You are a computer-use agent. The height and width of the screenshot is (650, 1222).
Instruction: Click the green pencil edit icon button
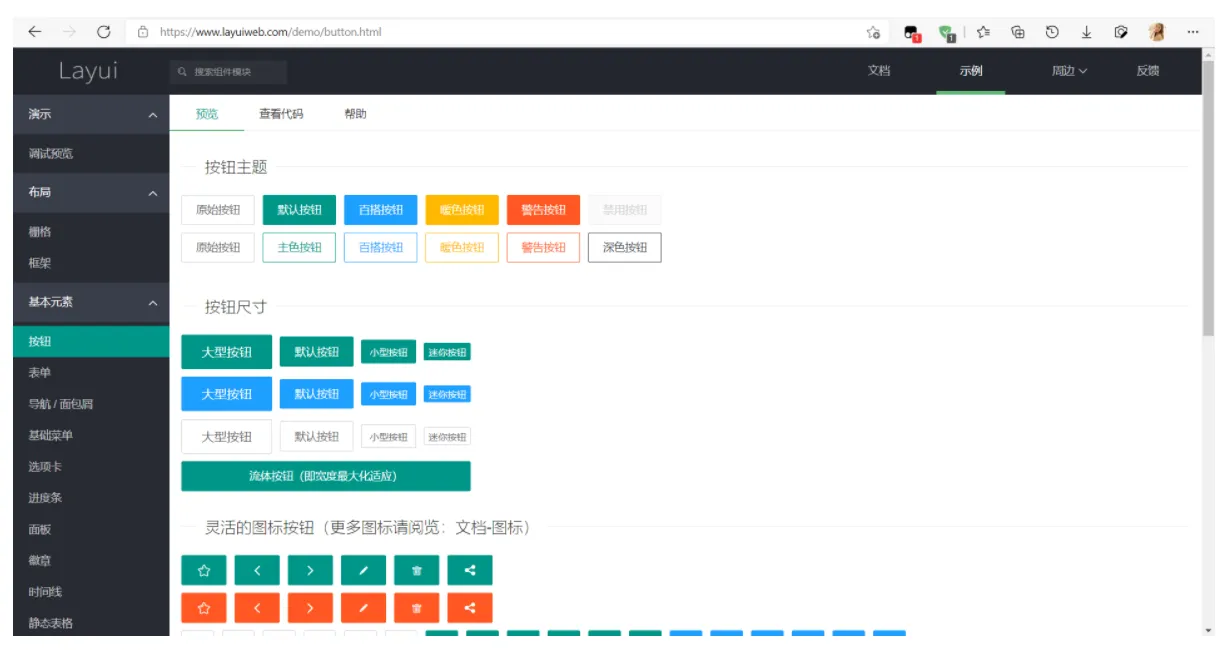click(363, 570)
